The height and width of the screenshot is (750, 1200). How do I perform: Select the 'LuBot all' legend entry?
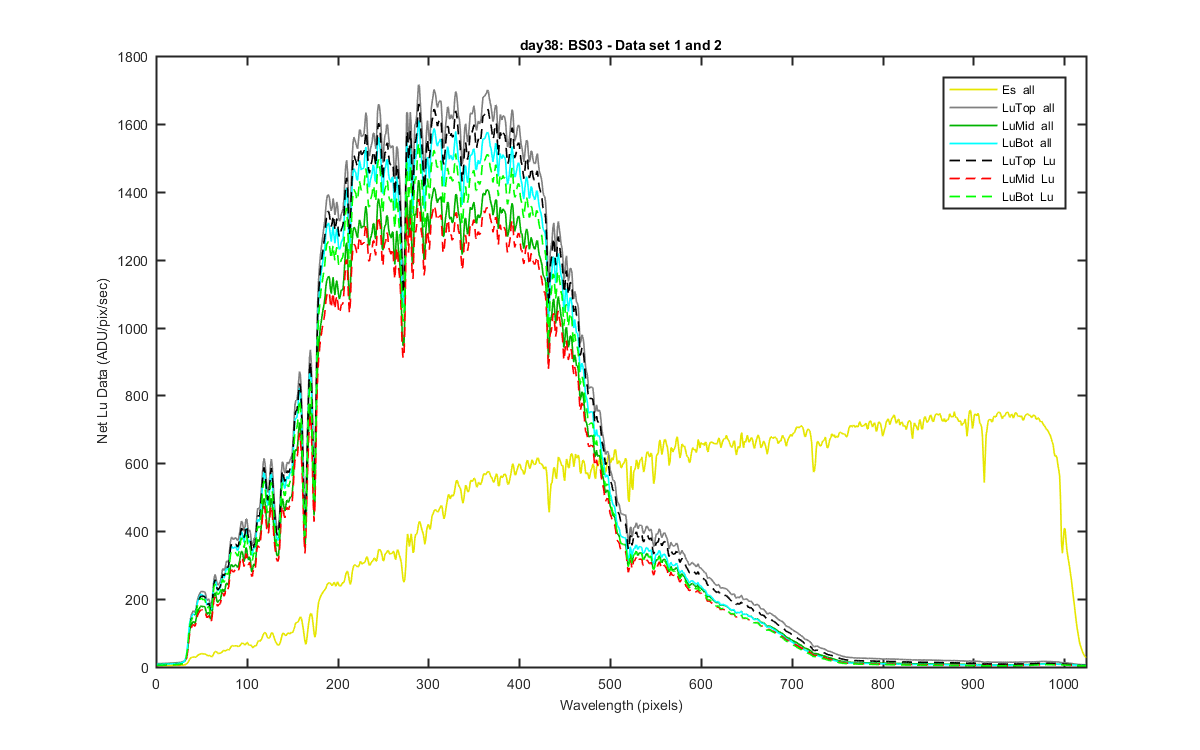point(1005,144)
